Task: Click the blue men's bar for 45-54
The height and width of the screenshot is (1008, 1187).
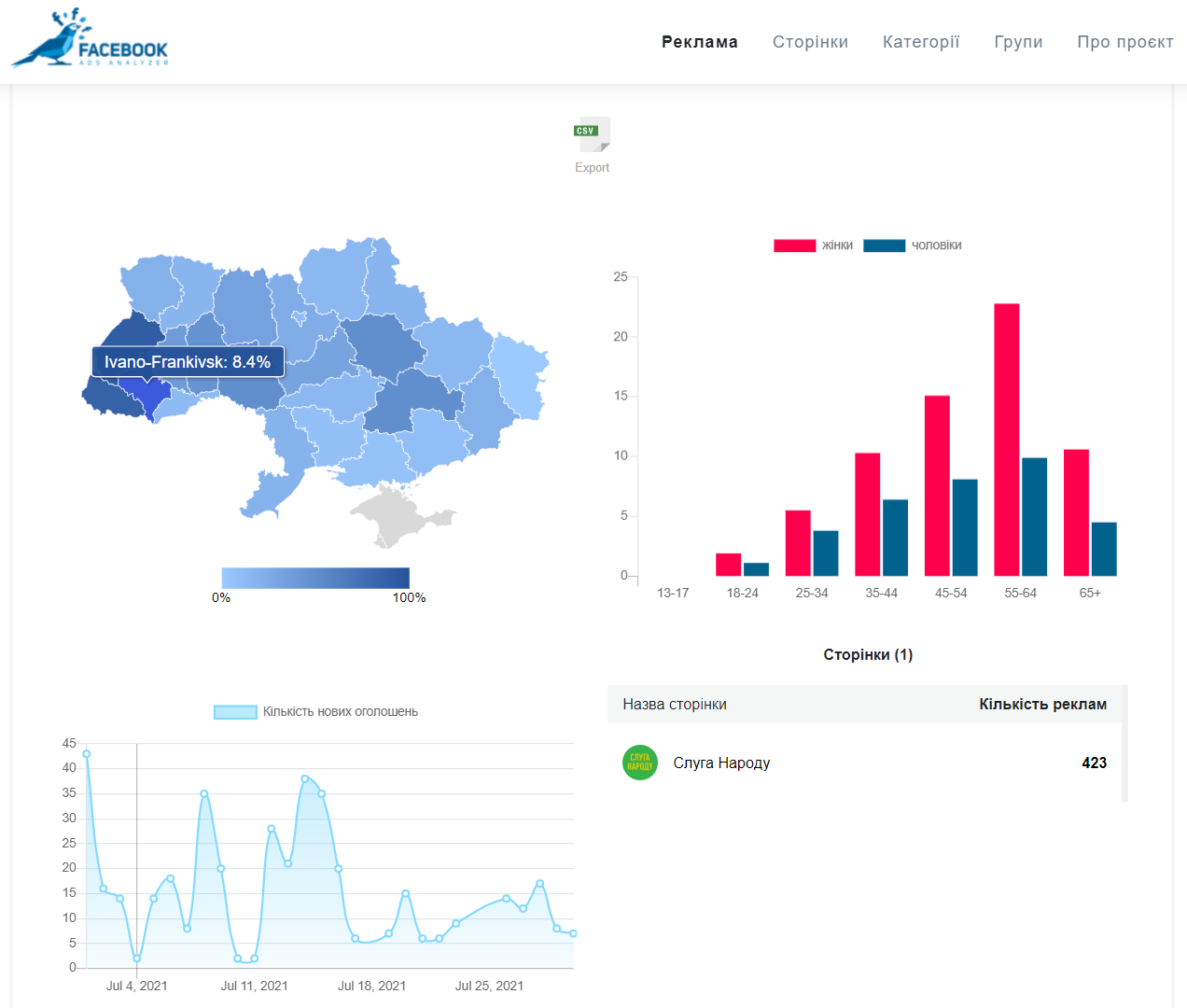Action: click(x=965, y=527)
